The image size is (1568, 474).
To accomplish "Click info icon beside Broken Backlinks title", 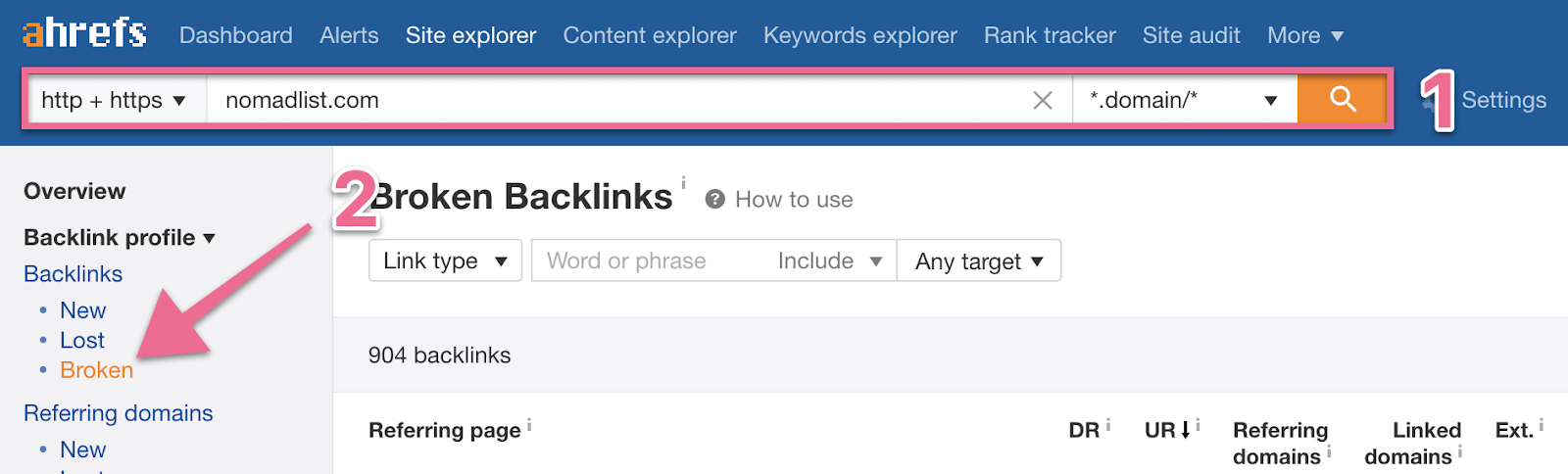I will [683, 182].
